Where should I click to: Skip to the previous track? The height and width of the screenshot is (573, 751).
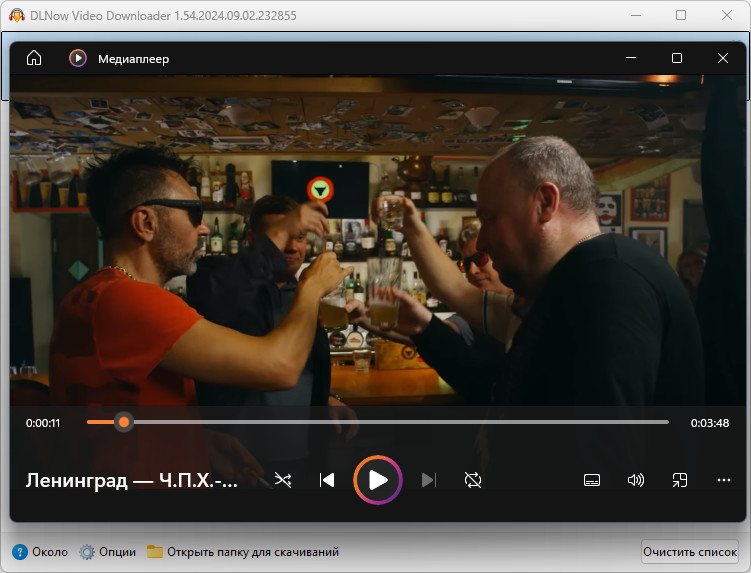point(327,480)
